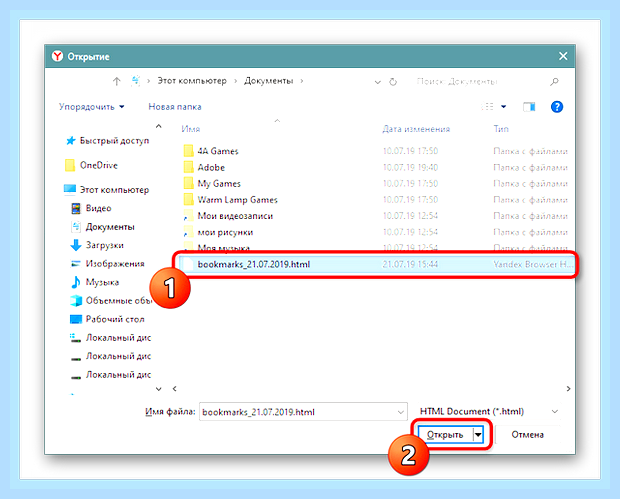Click the Видео folder icon in sidebar
This screenshot has width=620, height=499.
[x=76, y=208]
